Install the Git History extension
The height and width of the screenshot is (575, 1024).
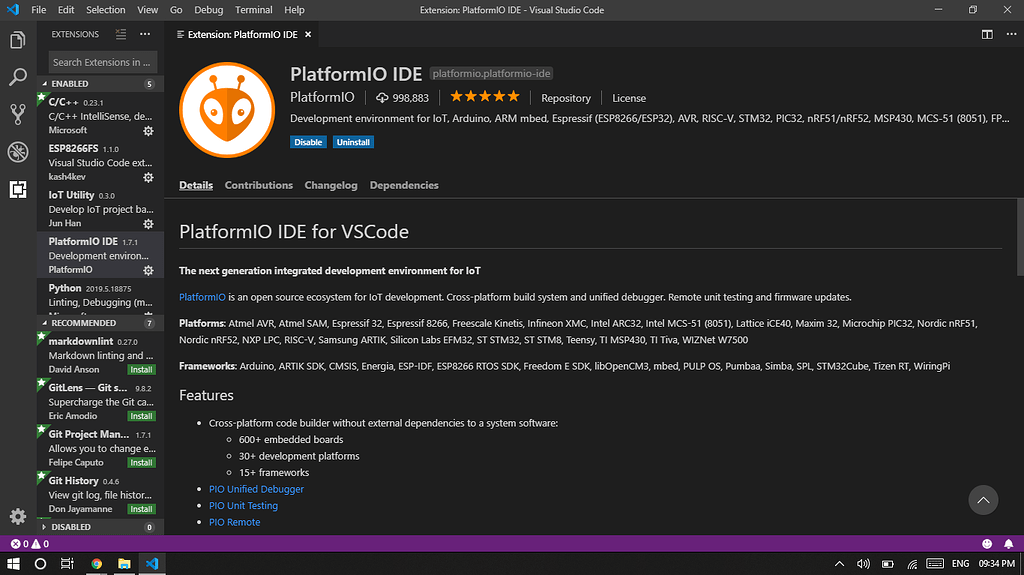click(141, 509)
